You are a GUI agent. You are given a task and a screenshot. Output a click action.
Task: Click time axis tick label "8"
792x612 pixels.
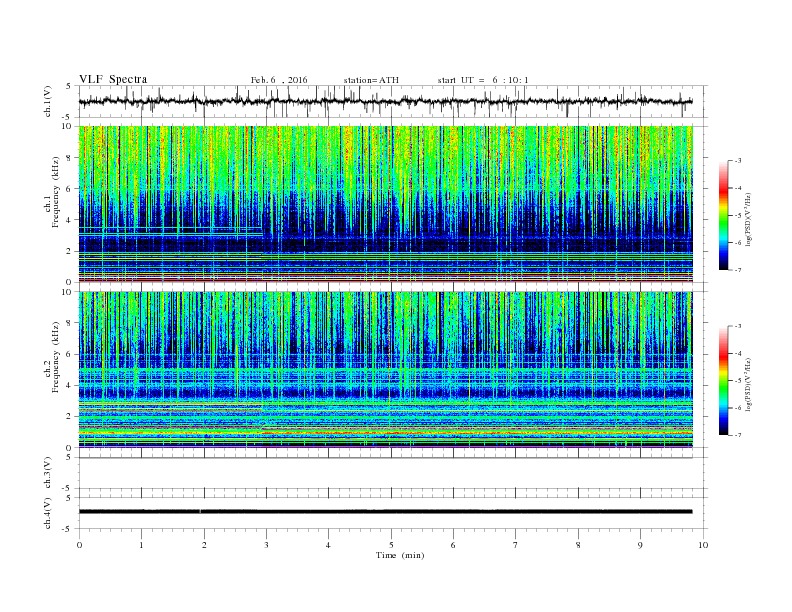(578, 545)
